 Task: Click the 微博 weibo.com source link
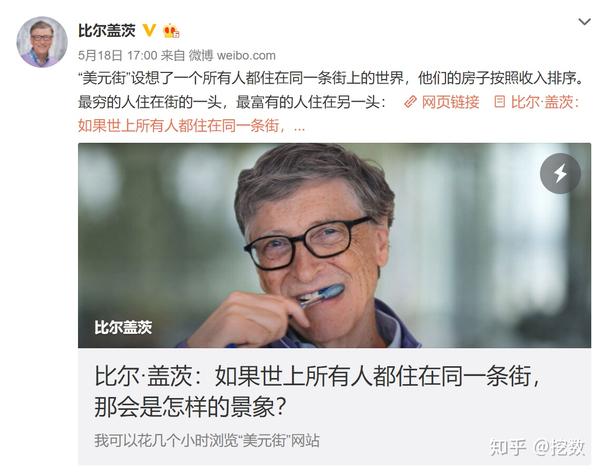[232, 56]
